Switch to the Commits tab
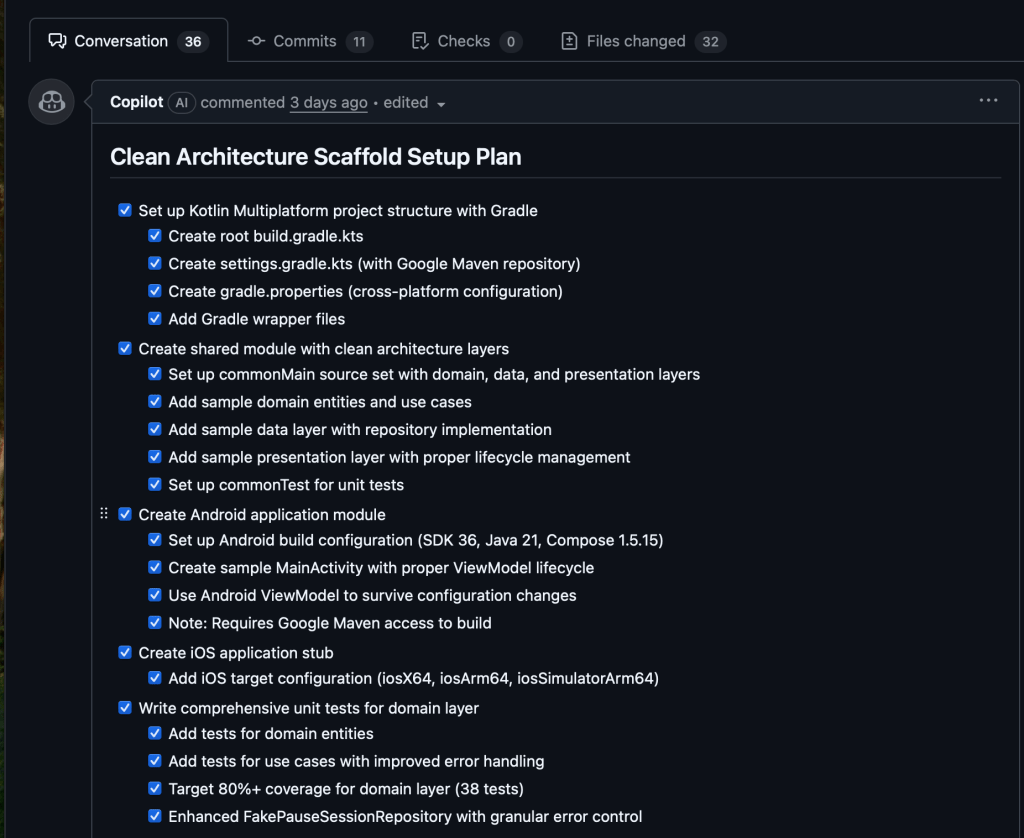Viewport: 1024px width, 838px height. click(x=304, y=41)
